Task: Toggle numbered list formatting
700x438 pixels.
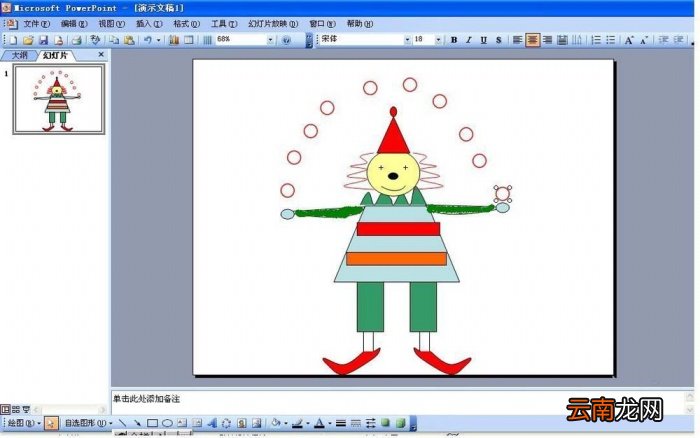Action: click(x=596, y=40)
